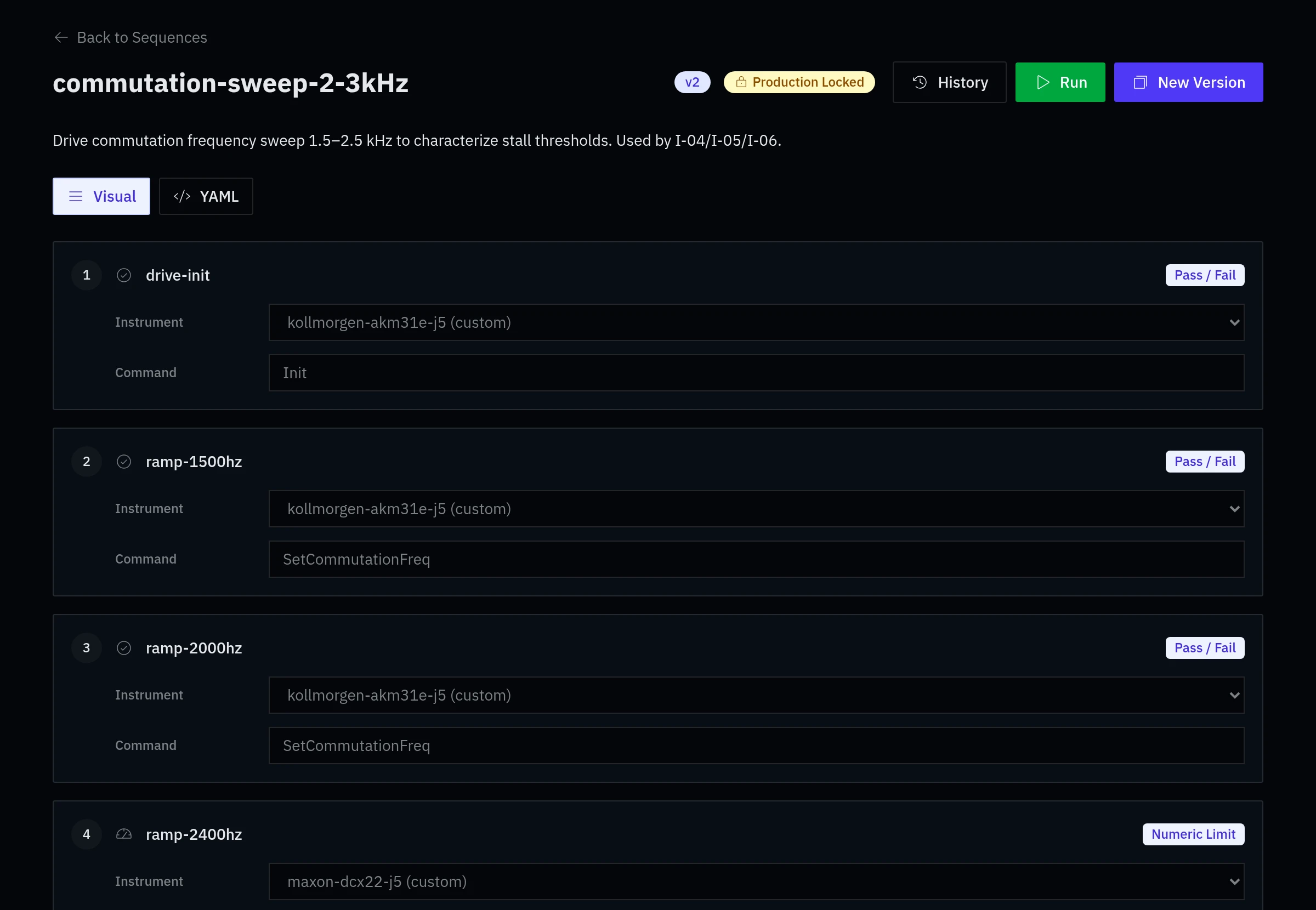Viewport: 1316px width, 910px height.
Task: Click the check-circle icon beside ramp-2000hz
Action: click(124, 649)
